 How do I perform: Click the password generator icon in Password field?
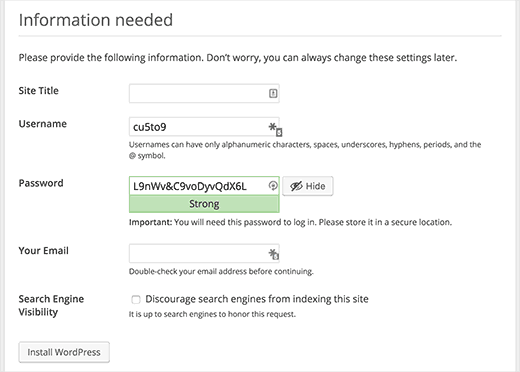pos(273,185)
